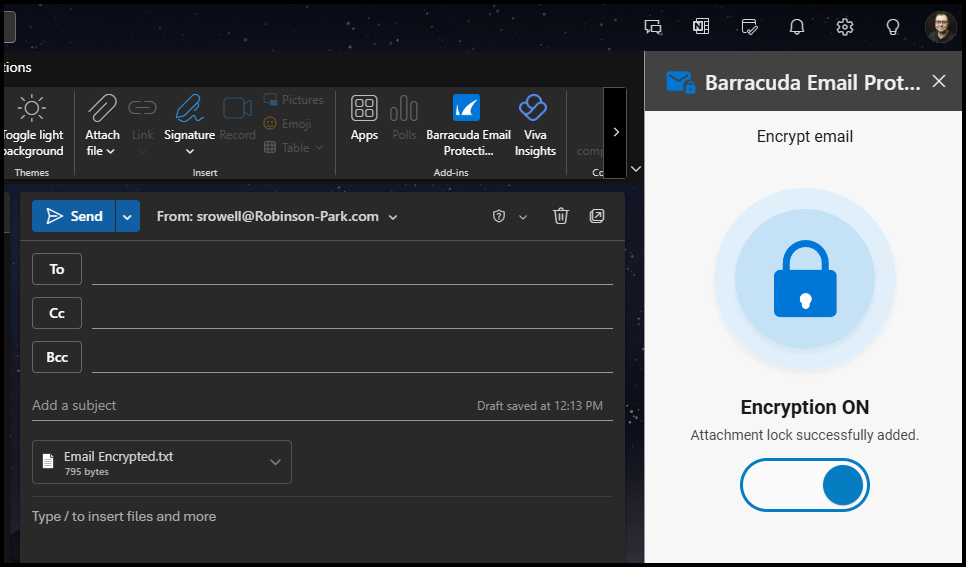The image size is (966, 567).
Task: Click 'Attachment lock successfully added.' text
Action: 805,435
